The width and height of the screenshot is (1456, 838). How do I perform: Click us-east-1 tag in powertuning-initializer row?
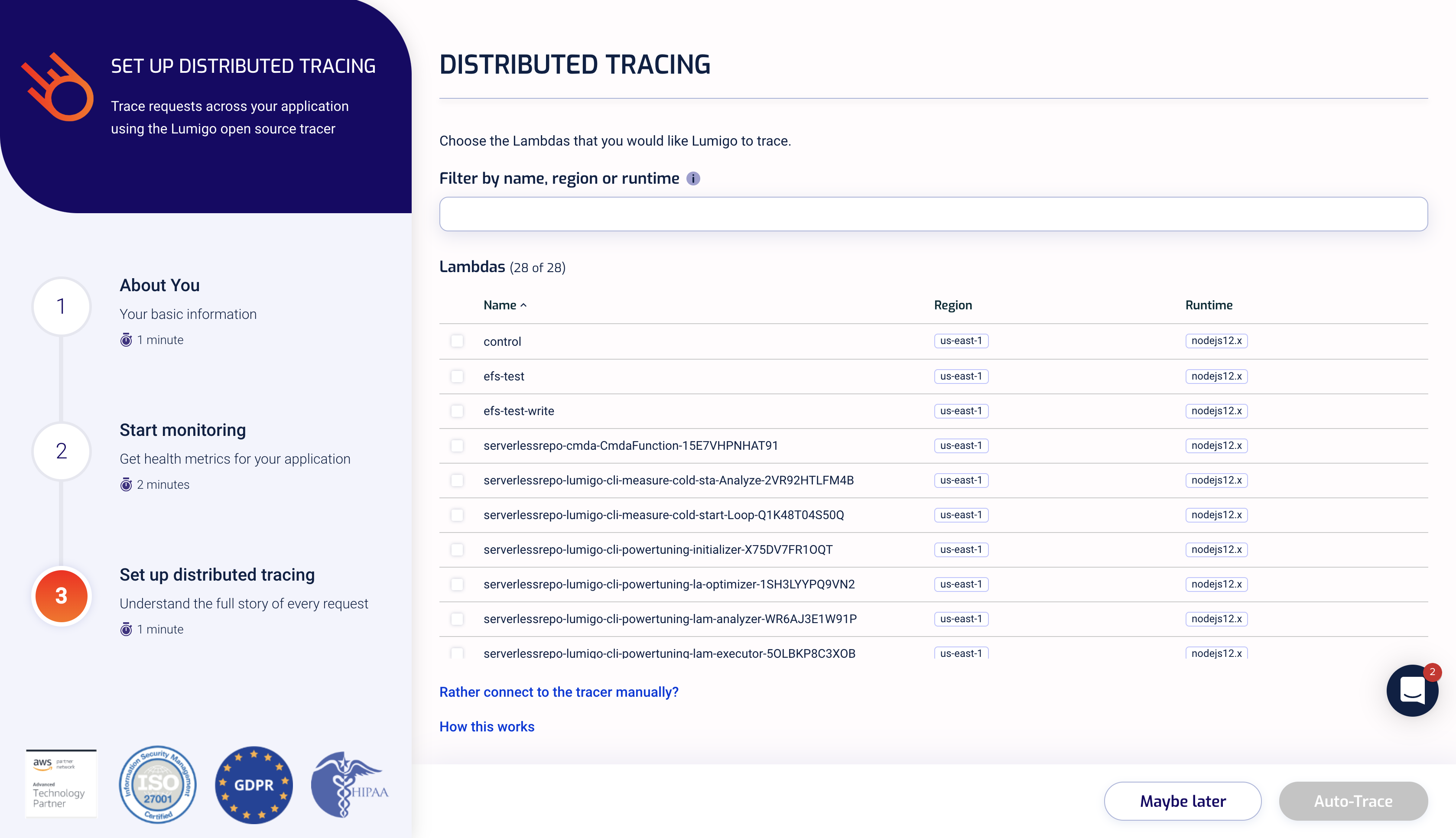tap(961, 550)
